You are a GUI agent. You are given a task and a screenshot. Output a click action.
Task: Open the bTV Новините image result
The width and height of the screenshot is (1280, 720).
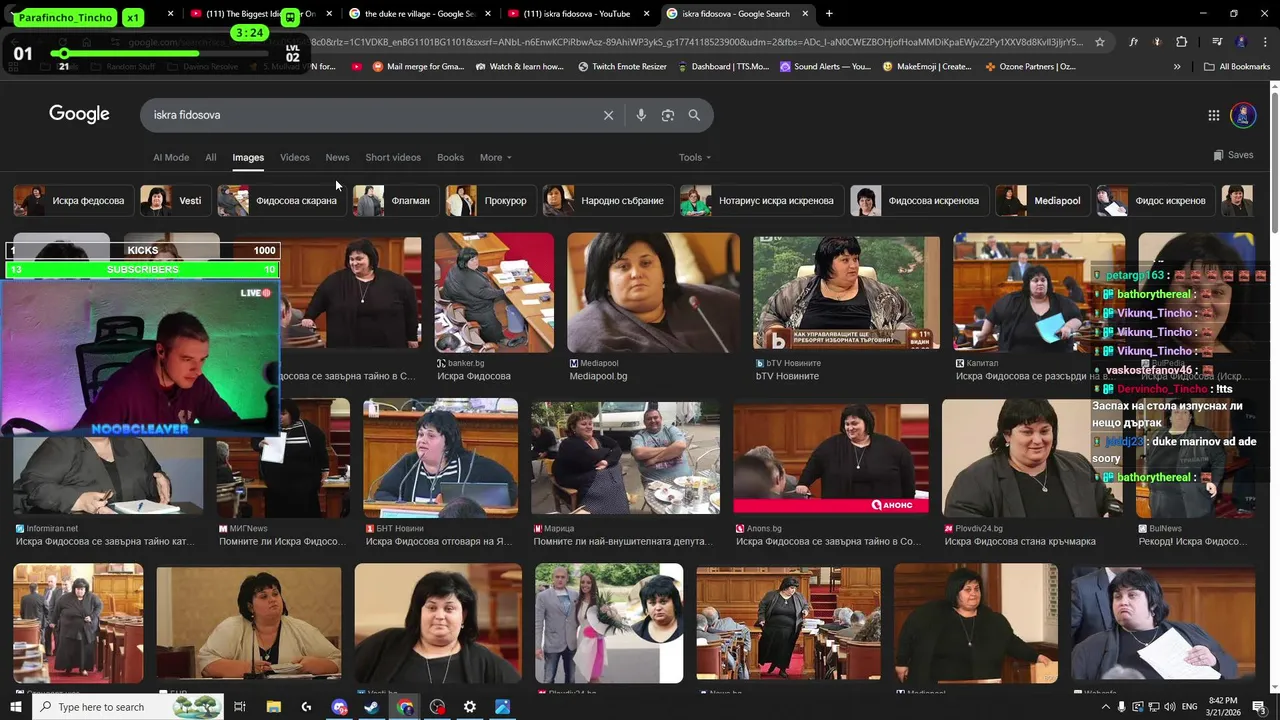pyautogui.click(x=846, y=293)
